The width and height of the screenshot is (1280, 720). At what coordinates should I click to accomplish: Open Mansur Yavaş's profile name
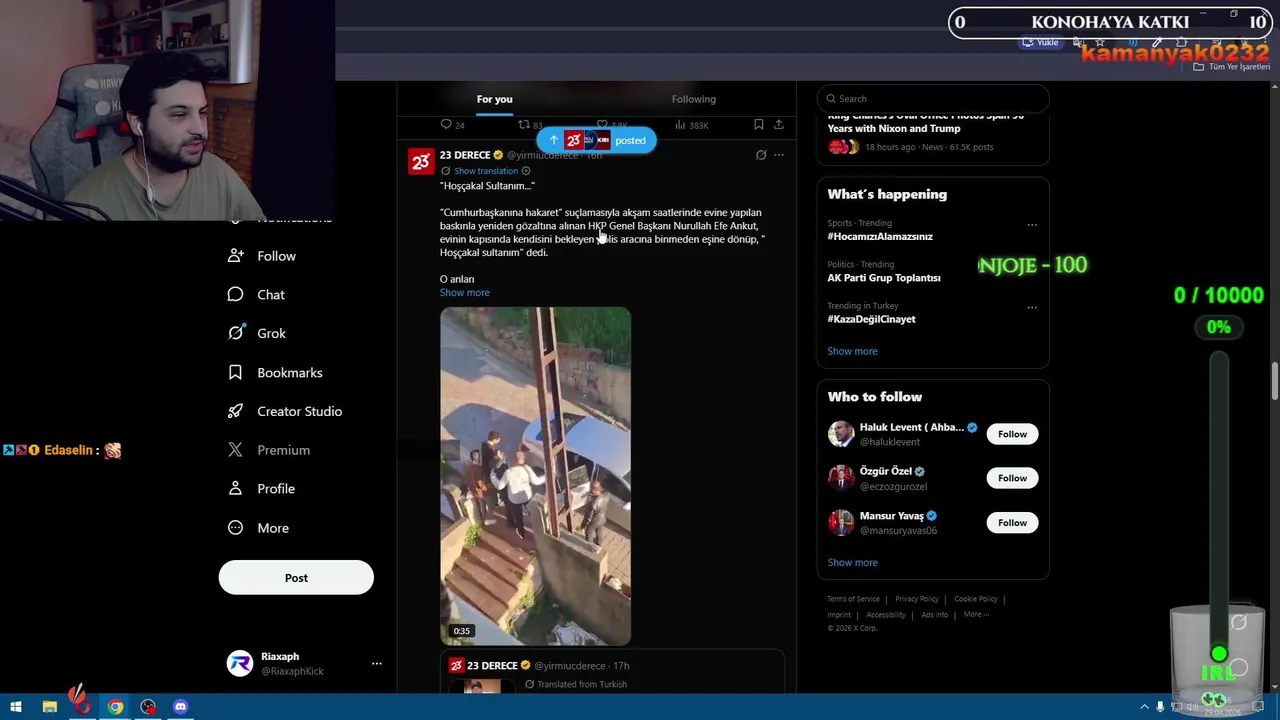pyautogui.click(x=891, y=516)
